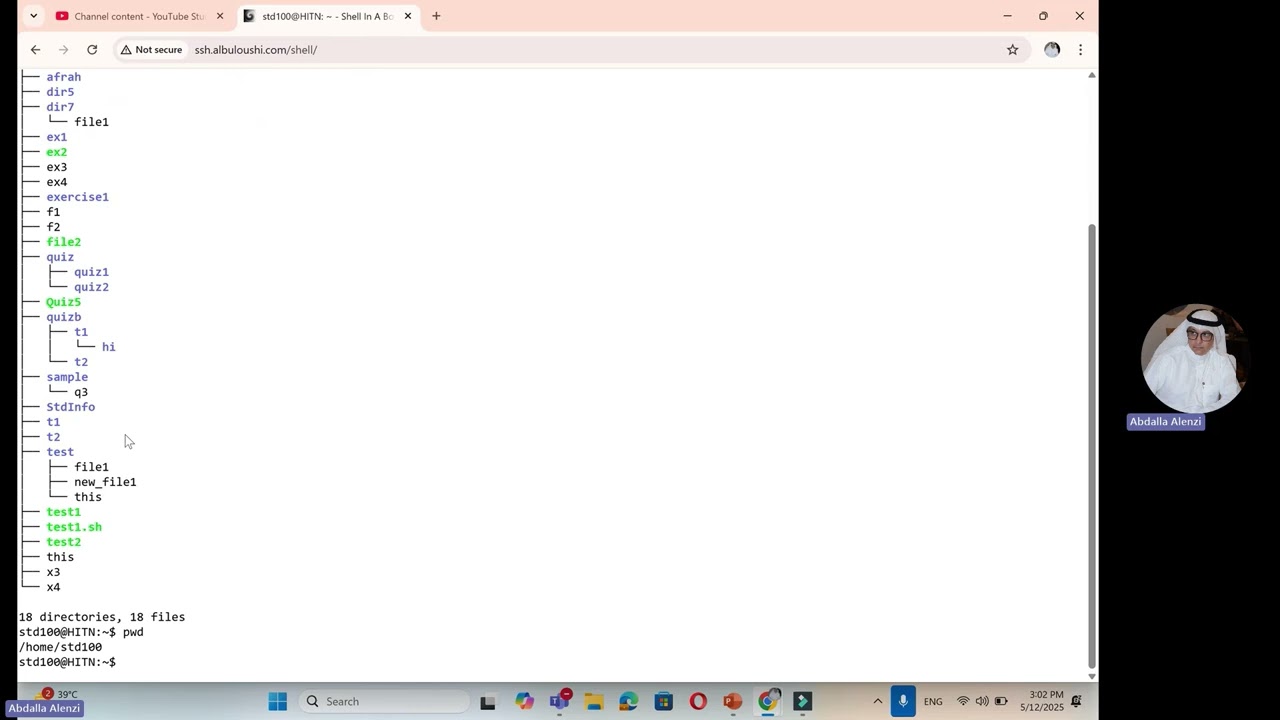Open Chrome from the taskbar
This screenshot has width=1280, height=720.
(767, 701)
